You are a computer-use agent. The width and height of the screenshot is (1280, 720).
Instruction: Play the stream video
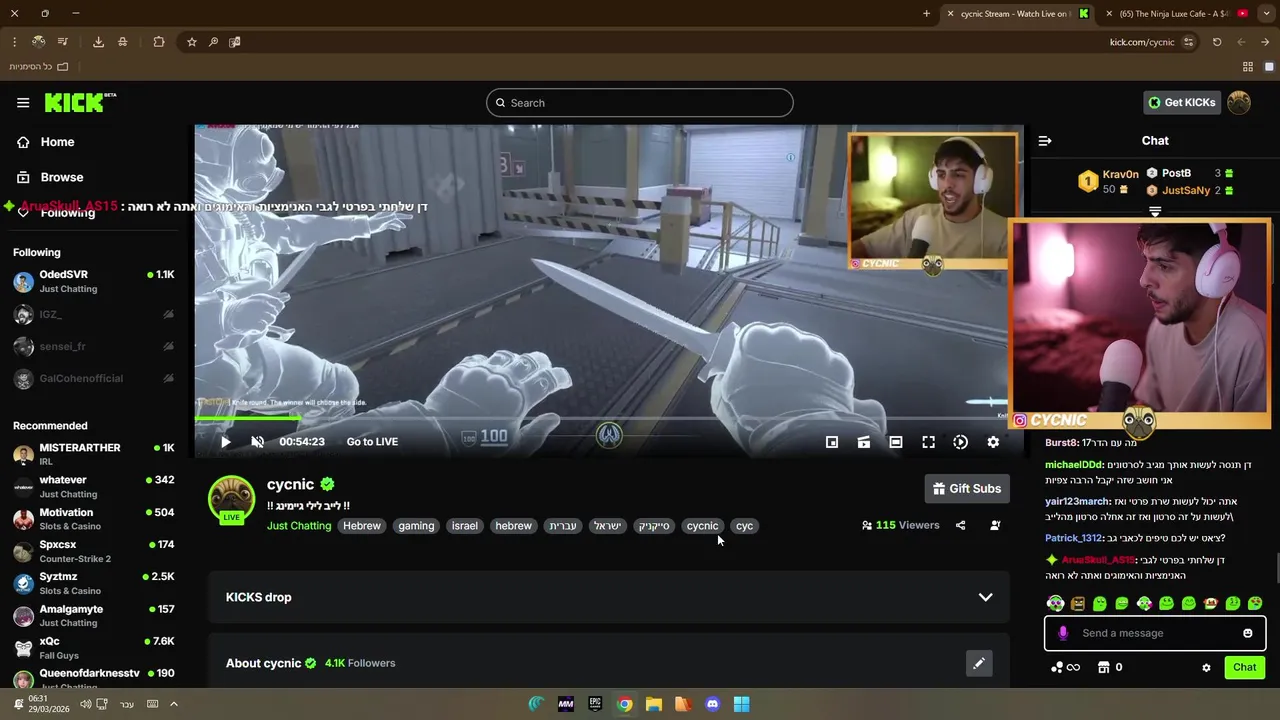[226, 442]
